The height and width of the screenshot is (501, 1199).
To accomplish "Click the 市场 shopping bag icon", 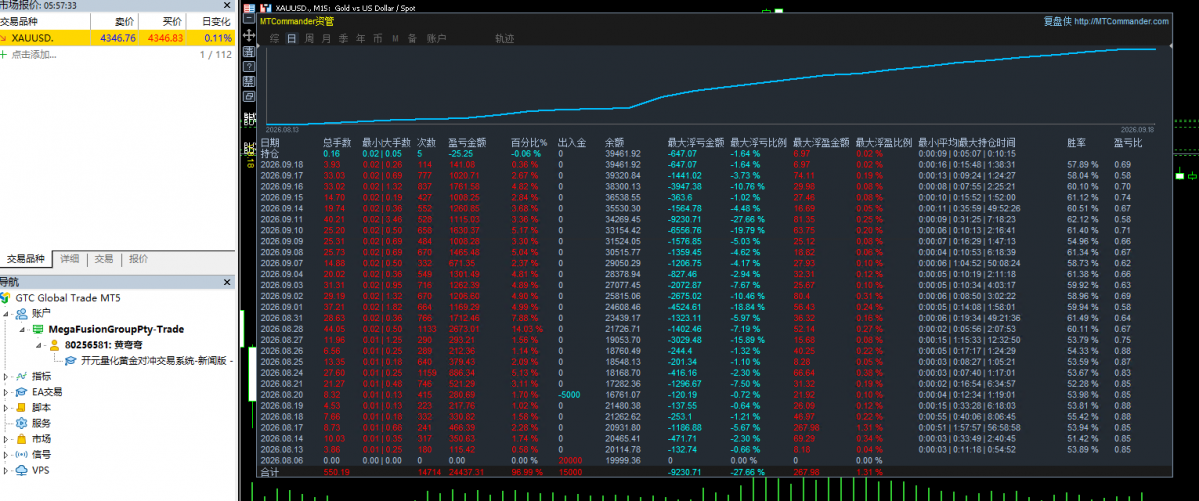I will pos(21,438).
